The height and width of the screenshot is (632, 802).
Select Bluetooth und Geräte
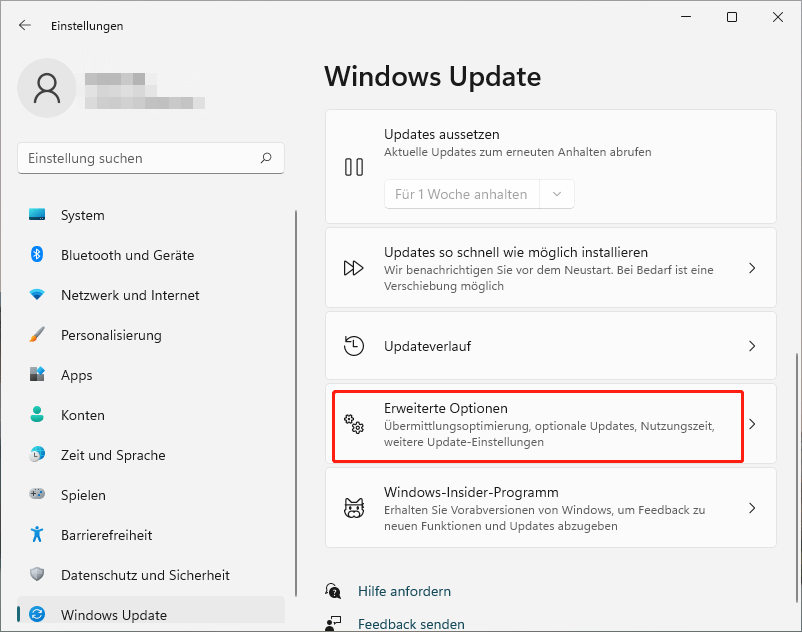[x=151, y=255]
